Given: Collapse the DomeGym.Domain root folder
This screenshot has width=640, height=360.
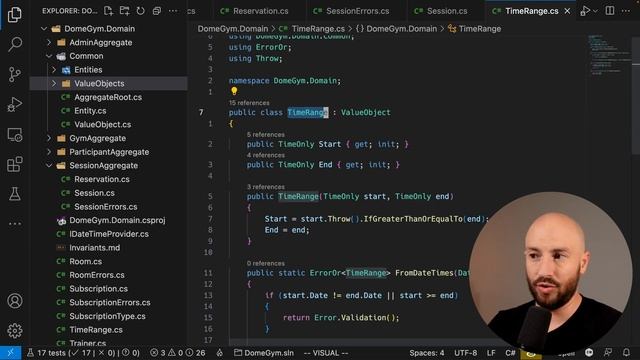Looking at the screenshot, I should coord(44,29).
